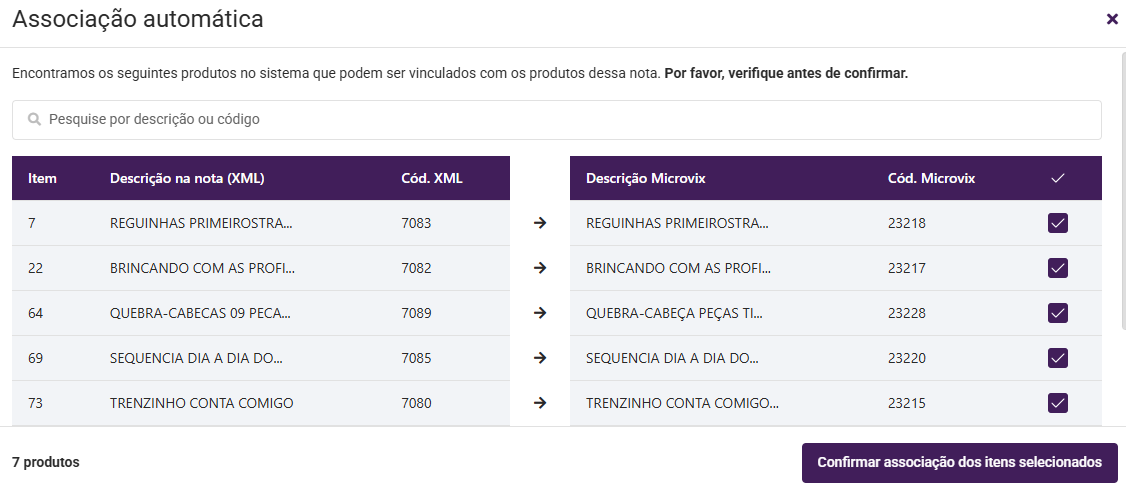Screen dimensions: 1126x492
Task: Click the arrow icon for item 64
Action: (540, 313)
